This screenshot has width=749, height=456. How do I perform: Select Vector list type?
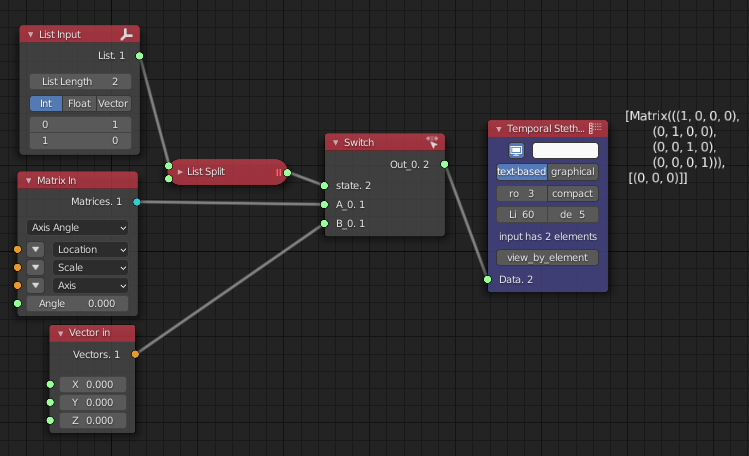[113, 104]
